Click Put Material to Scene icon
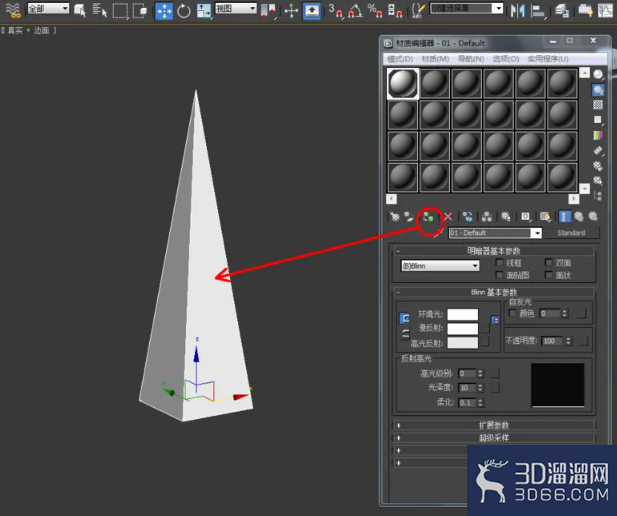Screen dimensions: 617x516 pos(409,216)
